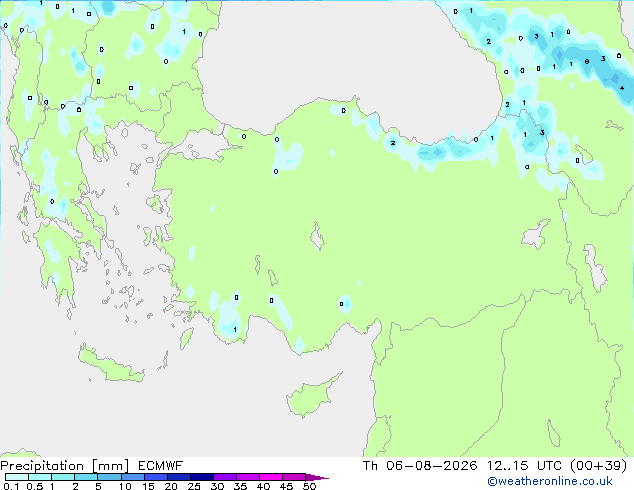Select the 5–10 mm legend swatch
Image resolution: width=634 pixels, height=490 pixels.
pyautogui.click(x=110, y=477)
